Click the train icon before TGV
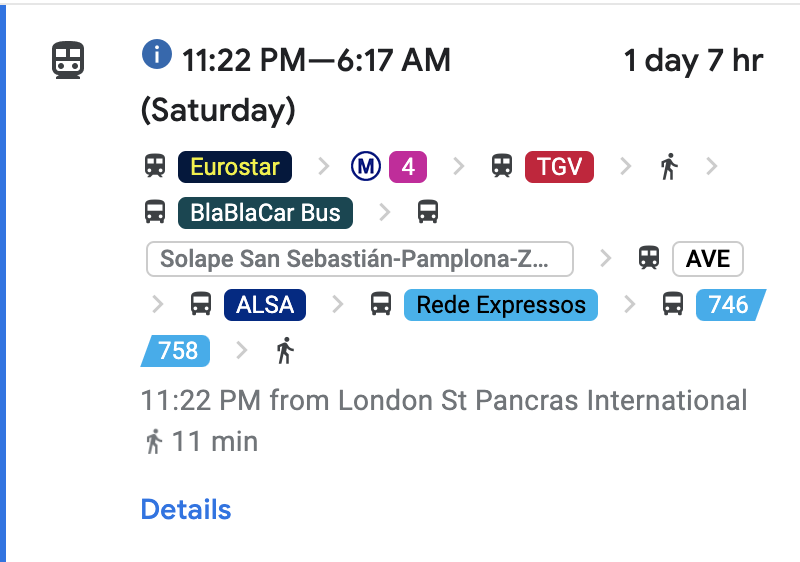This screenshot has height=562, width=800. coord(502,166)
